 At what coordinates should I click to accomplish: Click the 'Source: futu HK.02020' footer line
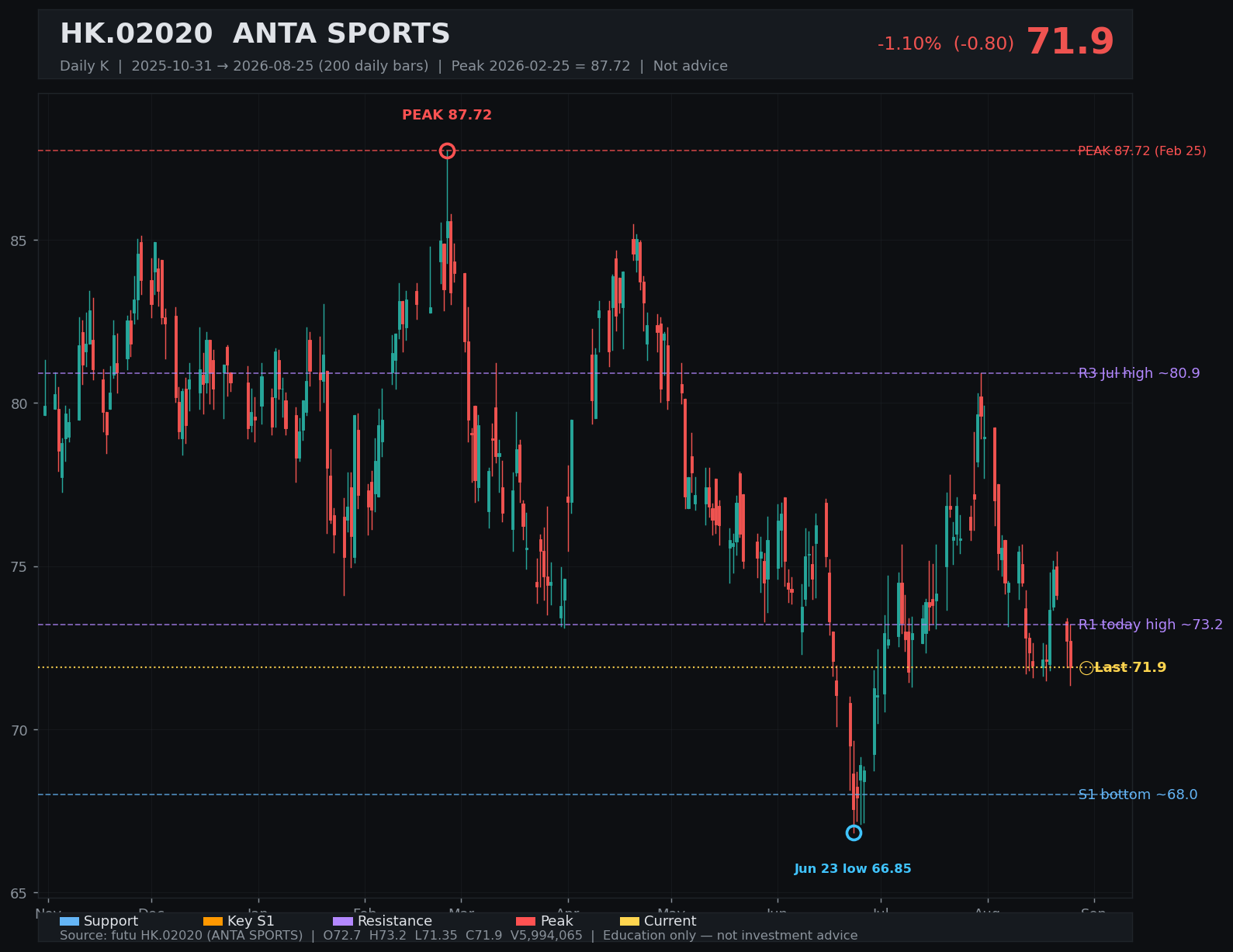(459, 936)
